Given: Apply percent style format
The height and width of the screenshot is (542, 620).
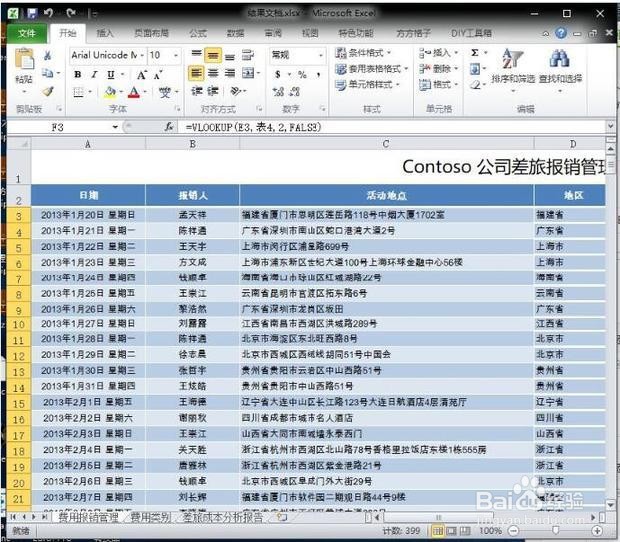Looking at the screenshot, I should pos(302,74).
